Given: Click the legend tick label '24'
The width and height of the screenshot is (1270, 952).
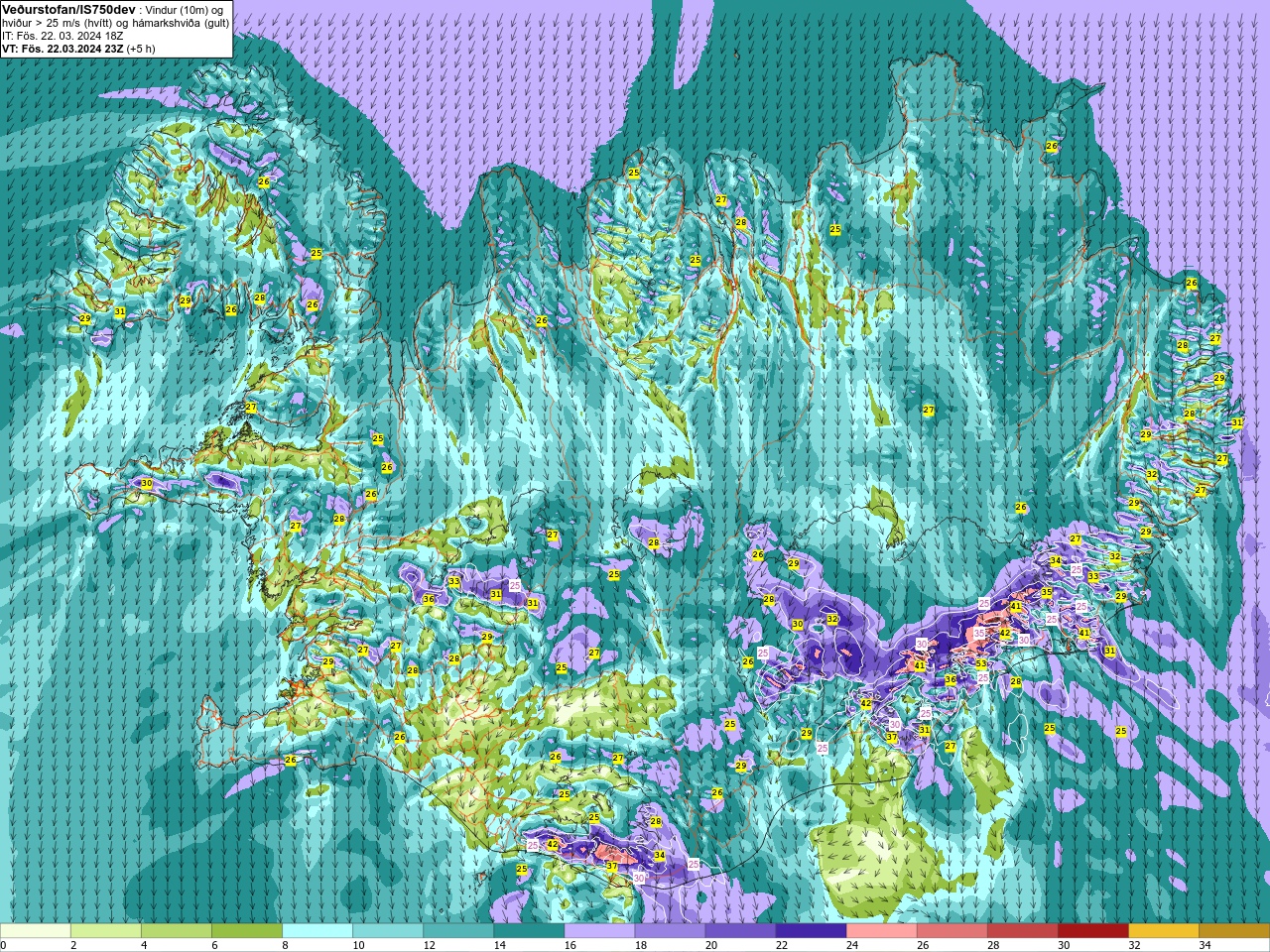Looking at the screenshot, I should tap(852, 945).
